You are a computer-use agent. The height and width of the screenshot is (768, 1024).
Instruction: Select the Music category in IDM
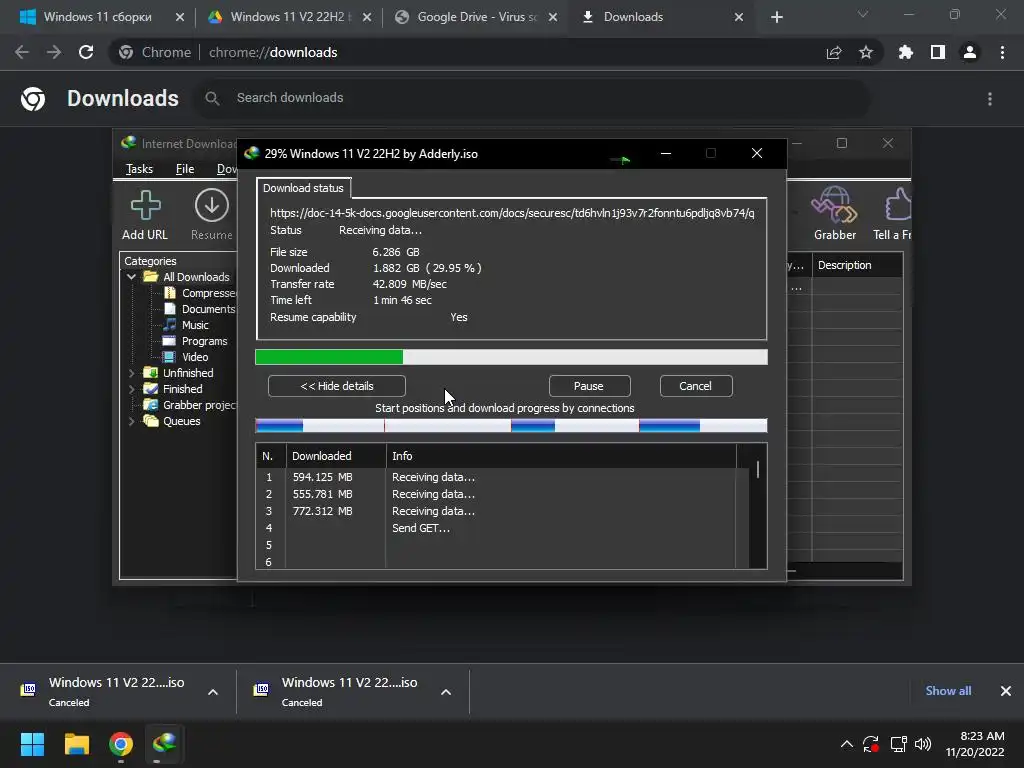(195, 325)
